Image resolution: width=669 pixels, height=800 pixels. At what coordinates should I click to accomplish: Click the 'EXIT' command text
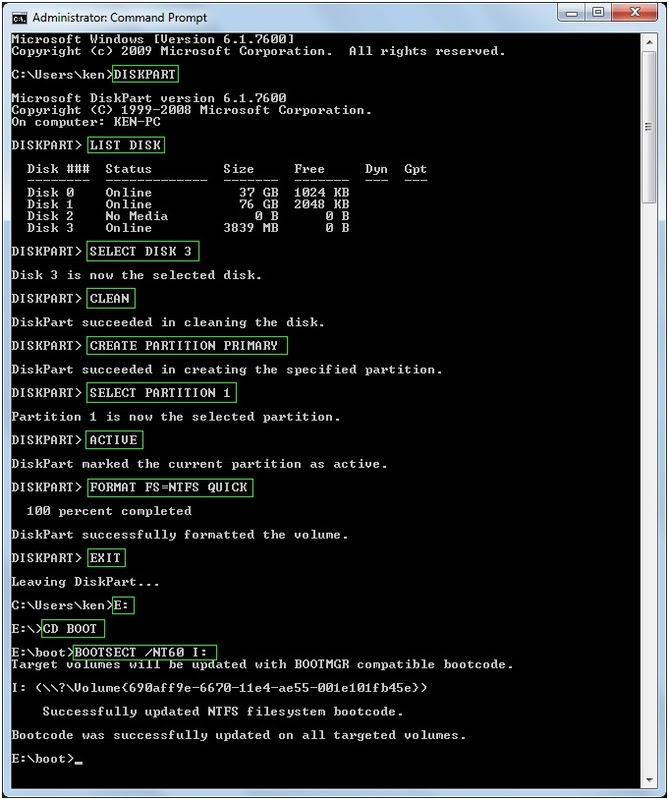click(106, 558)
